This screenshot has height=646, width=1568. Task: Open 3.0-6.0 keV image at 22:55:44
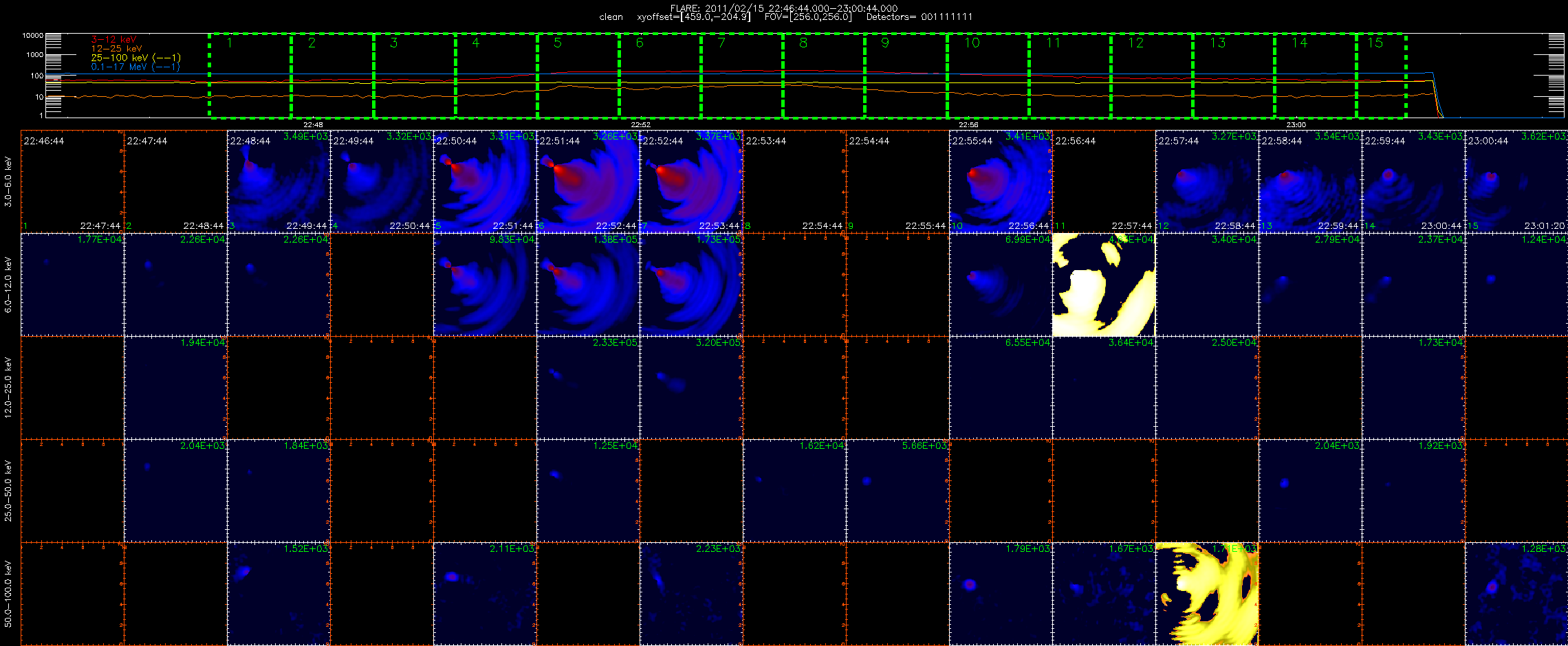coord(1001,181)
